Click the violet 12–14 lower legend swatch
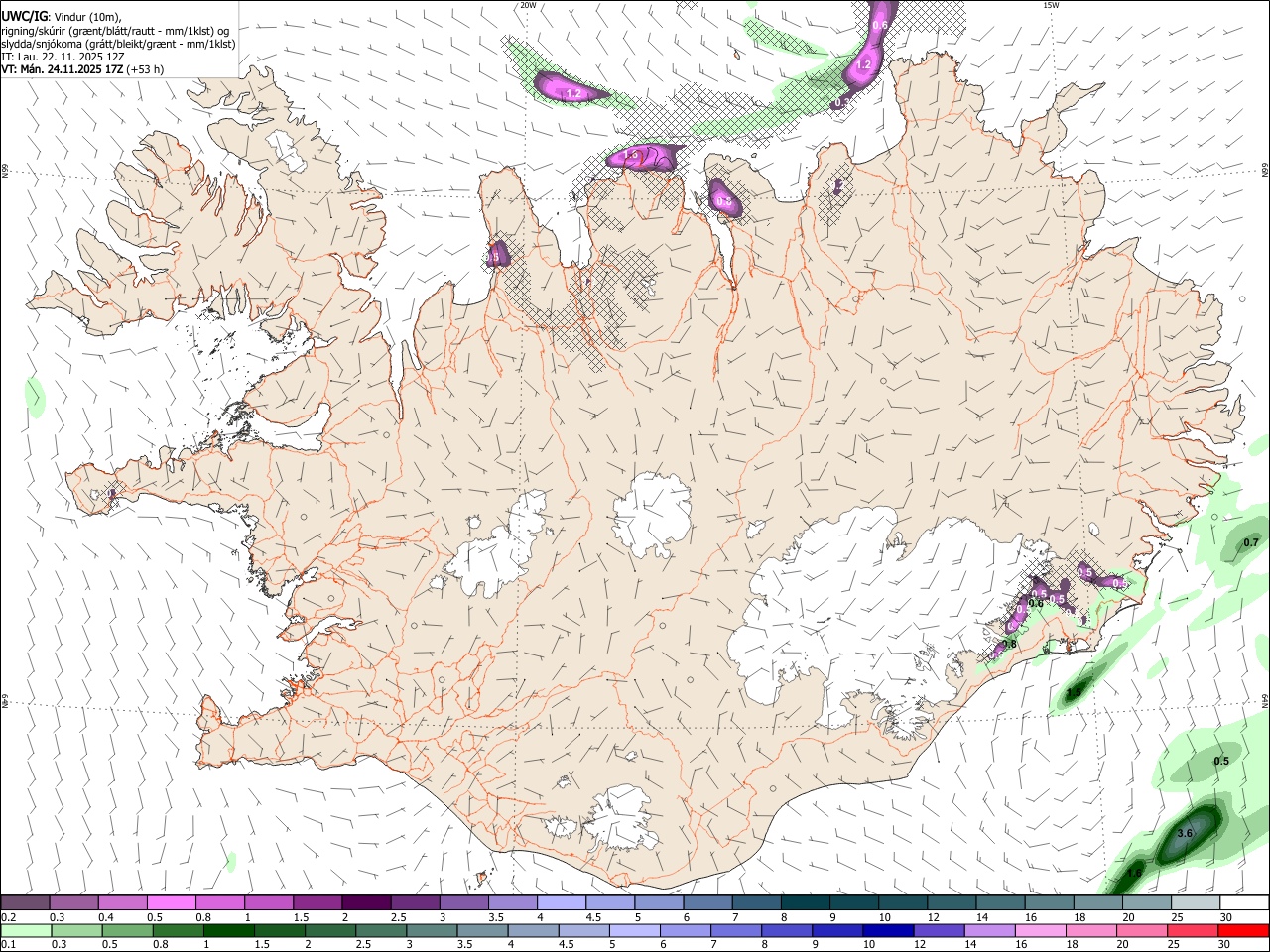1270x952 pixels. pos(941,930)
